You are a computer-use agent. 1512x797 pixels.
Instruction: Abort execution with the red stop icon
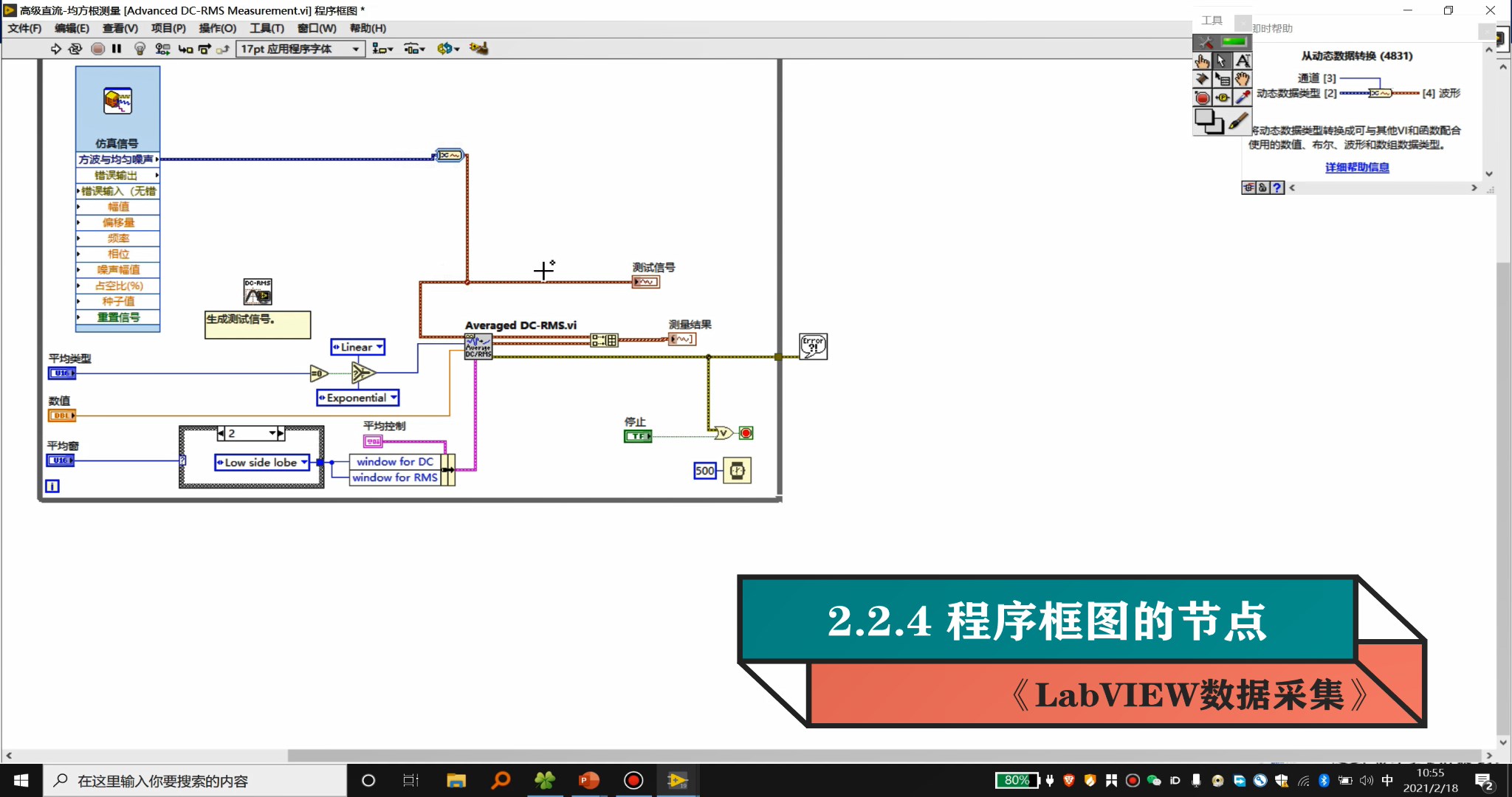coord(97,49)
